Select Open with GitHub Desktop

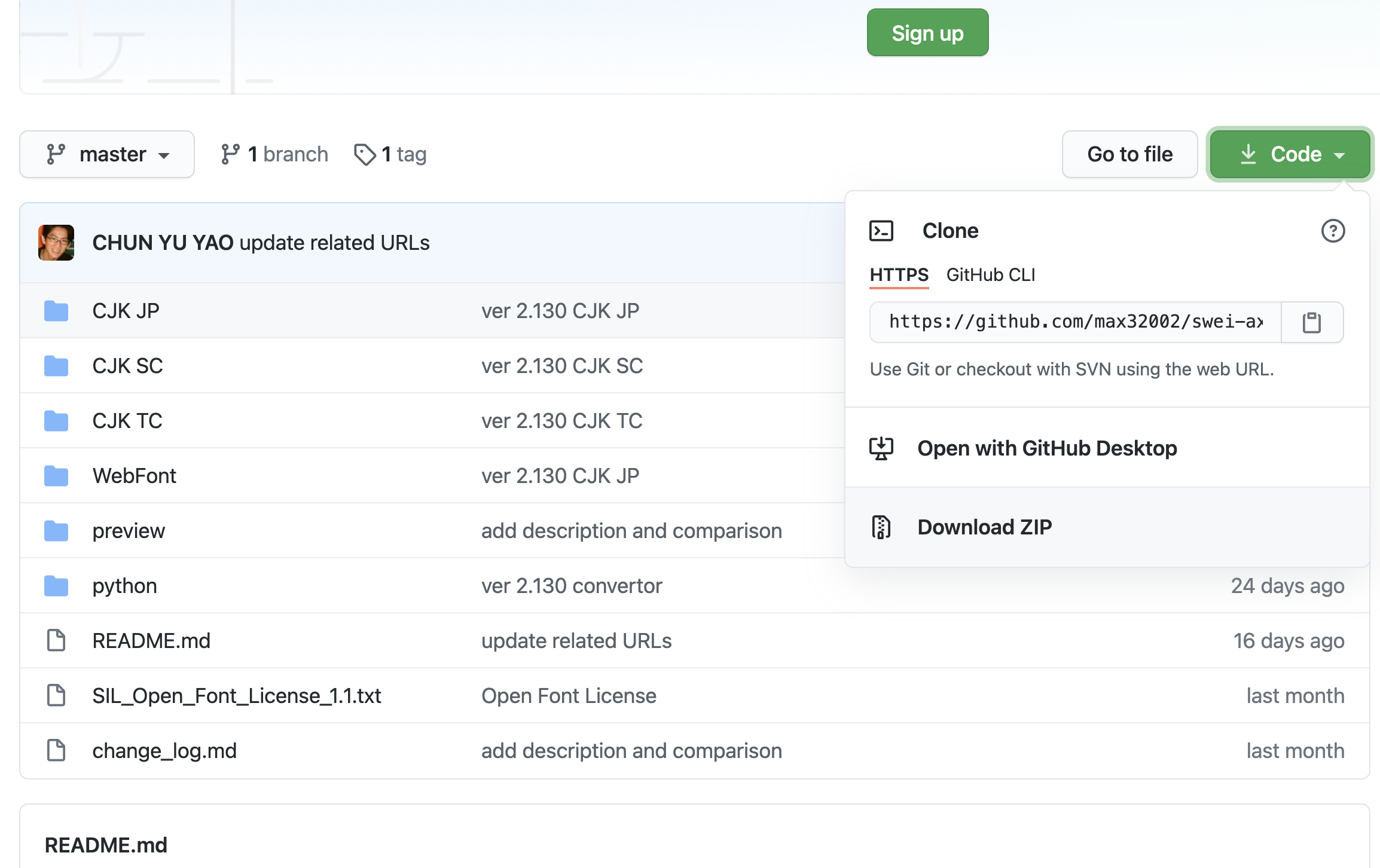(x=1047, y=448)
